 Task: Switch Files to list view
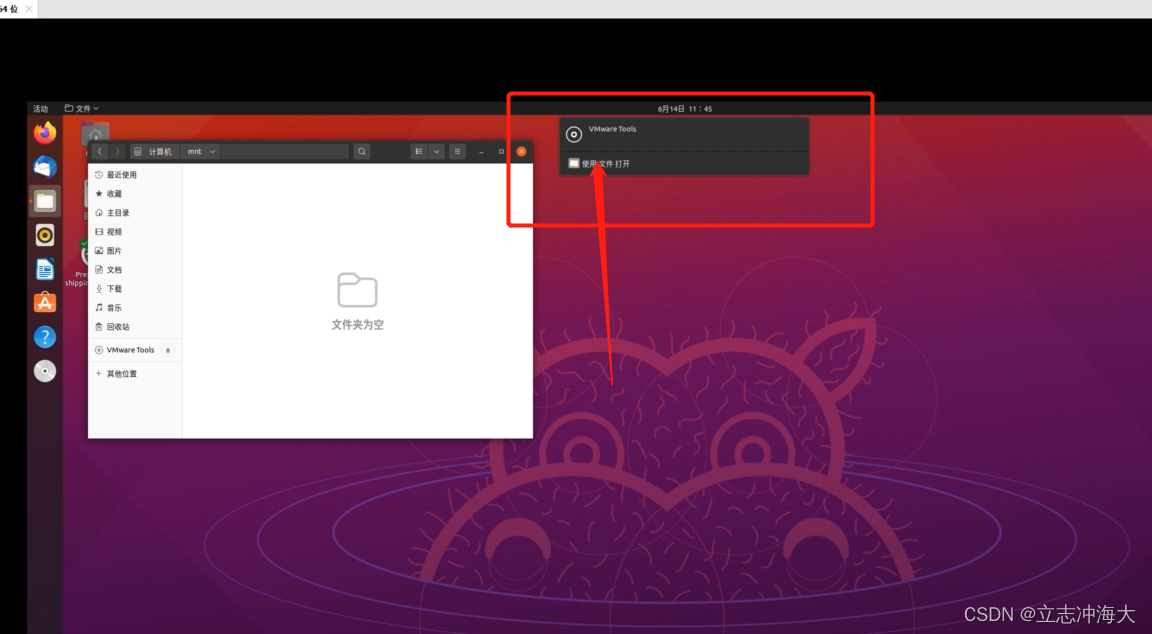pyautogui.click(x=419, y=151)
